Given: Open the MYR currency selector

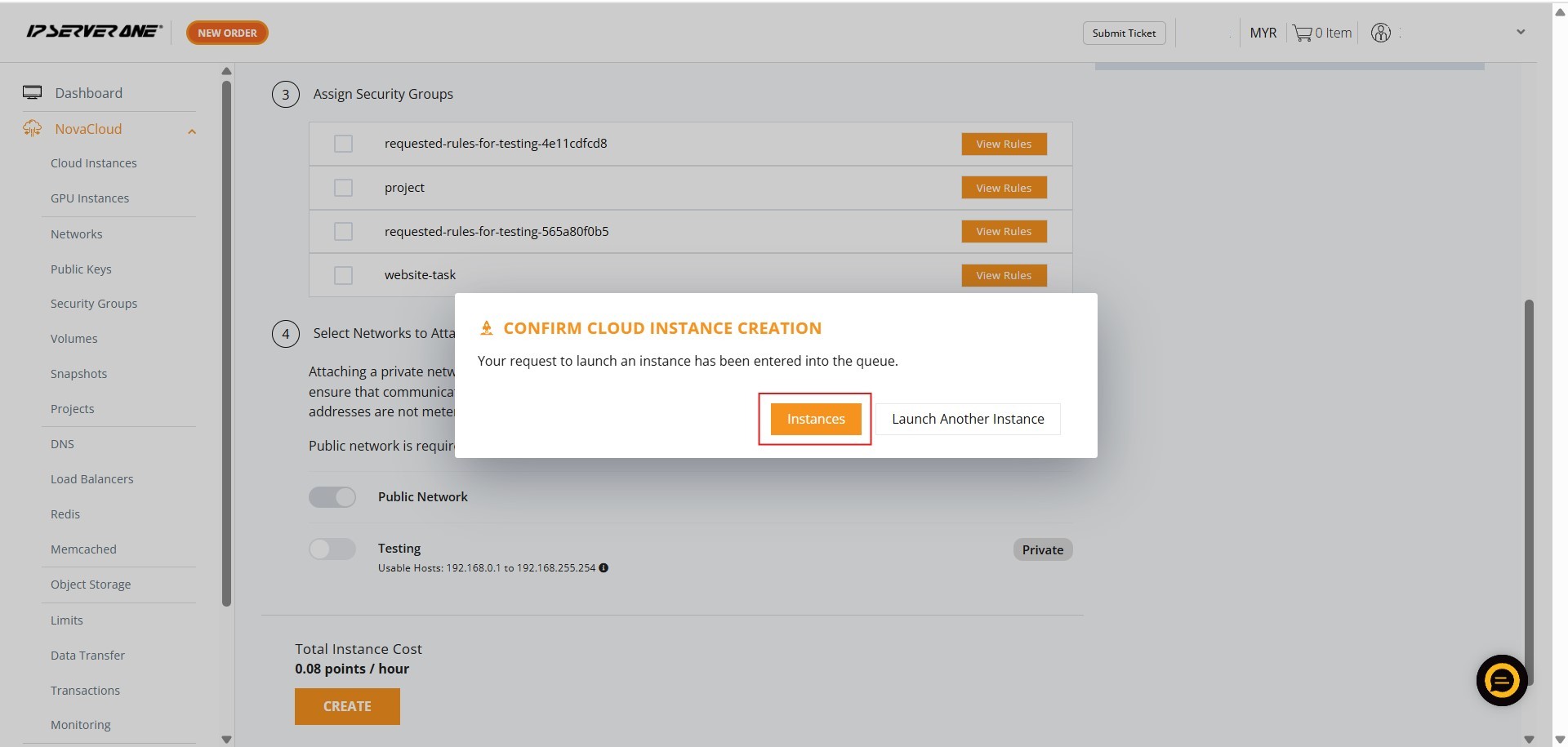Looking at the screenshot, I should [1263, 33].
